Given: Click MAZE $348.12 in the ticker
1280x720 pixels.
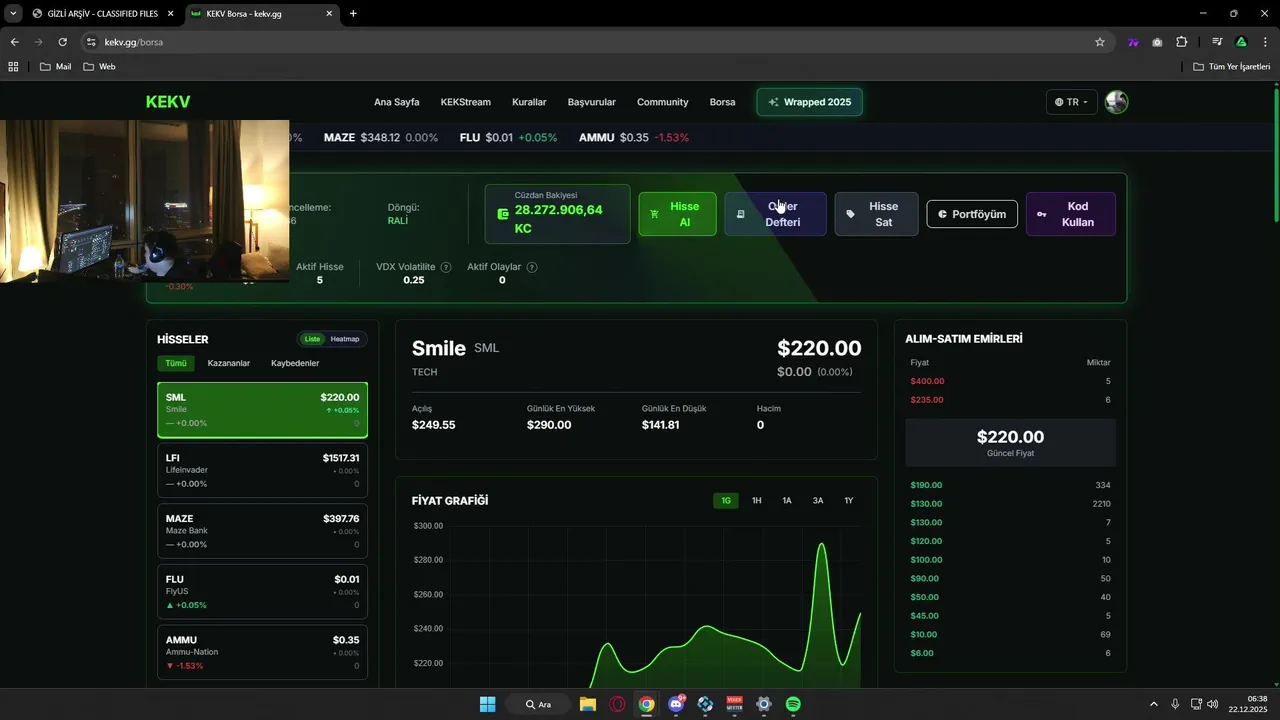Looking at the screenshot, I should (x=381, y=137).
